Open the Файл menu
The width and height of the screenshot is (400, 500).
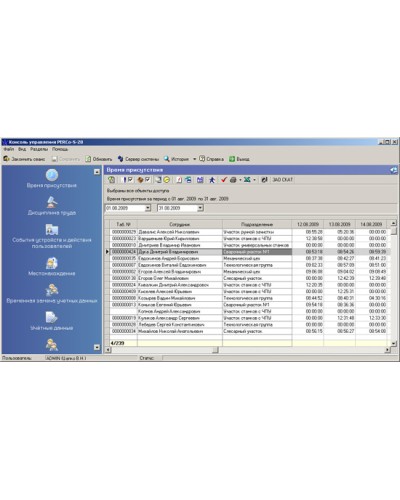[9, 149]
